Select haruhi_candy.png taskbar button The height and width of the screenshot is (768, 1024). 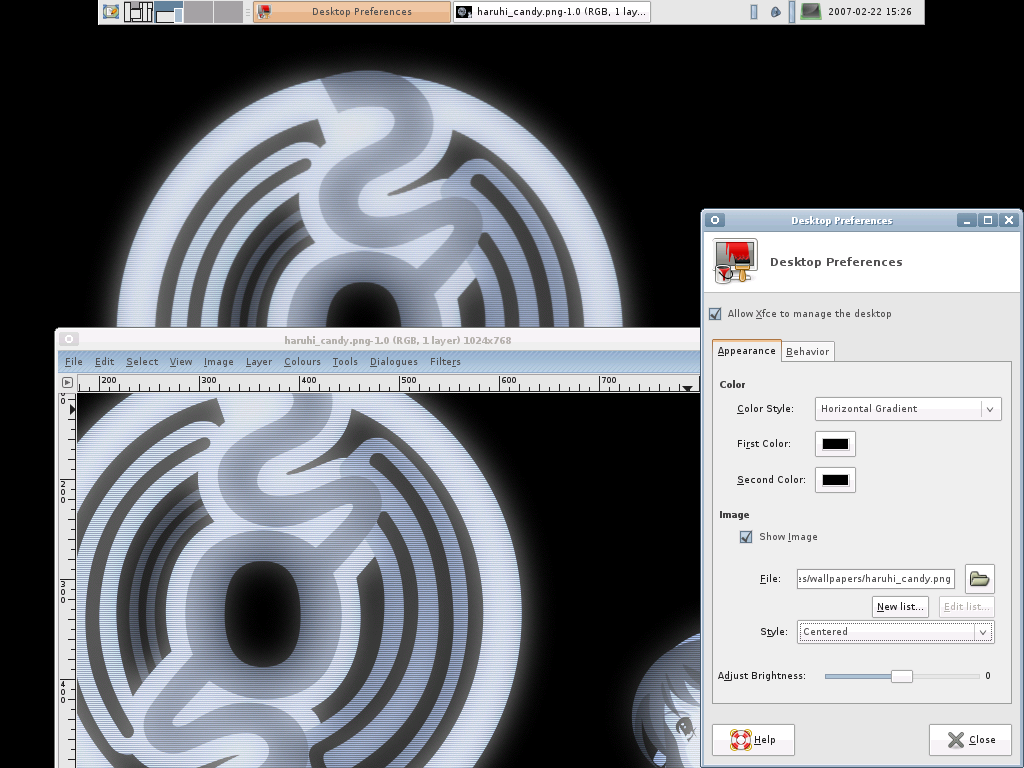[552, 12]
